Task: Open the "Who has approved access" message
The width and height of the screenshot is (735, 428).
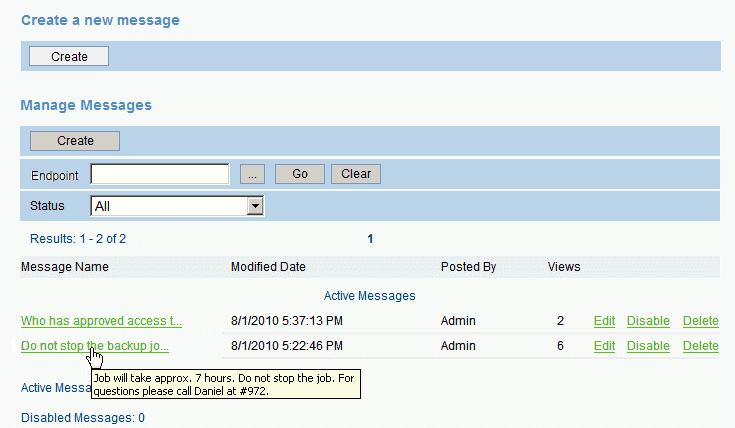Action: pos(101,321)
